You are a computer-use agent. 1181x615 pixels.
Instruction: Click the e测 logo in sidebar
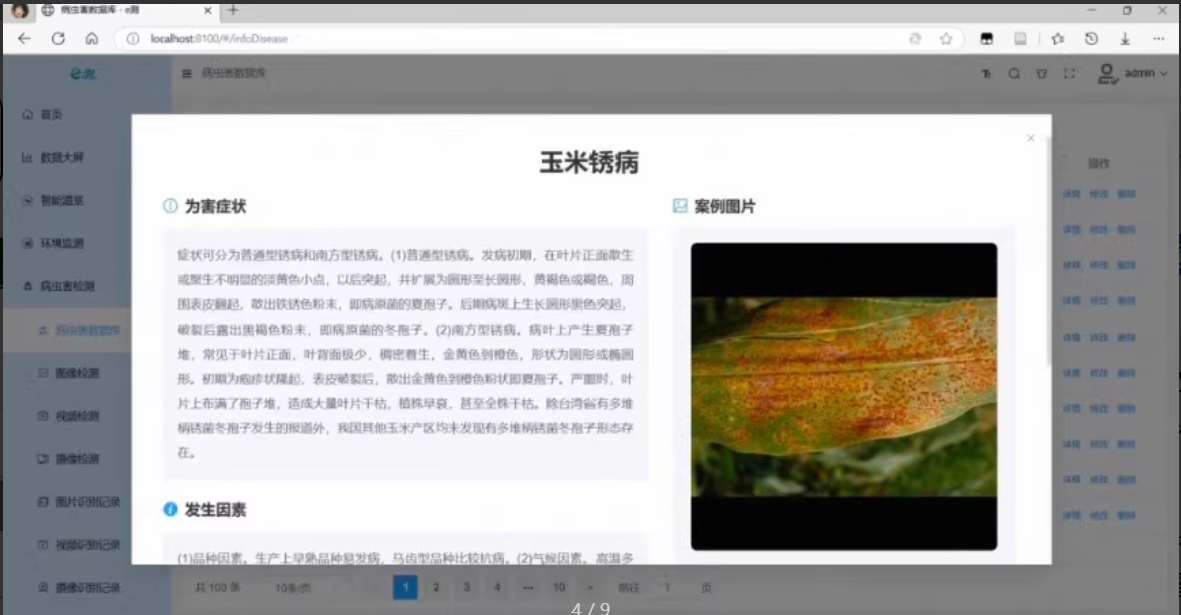point(83,74)
